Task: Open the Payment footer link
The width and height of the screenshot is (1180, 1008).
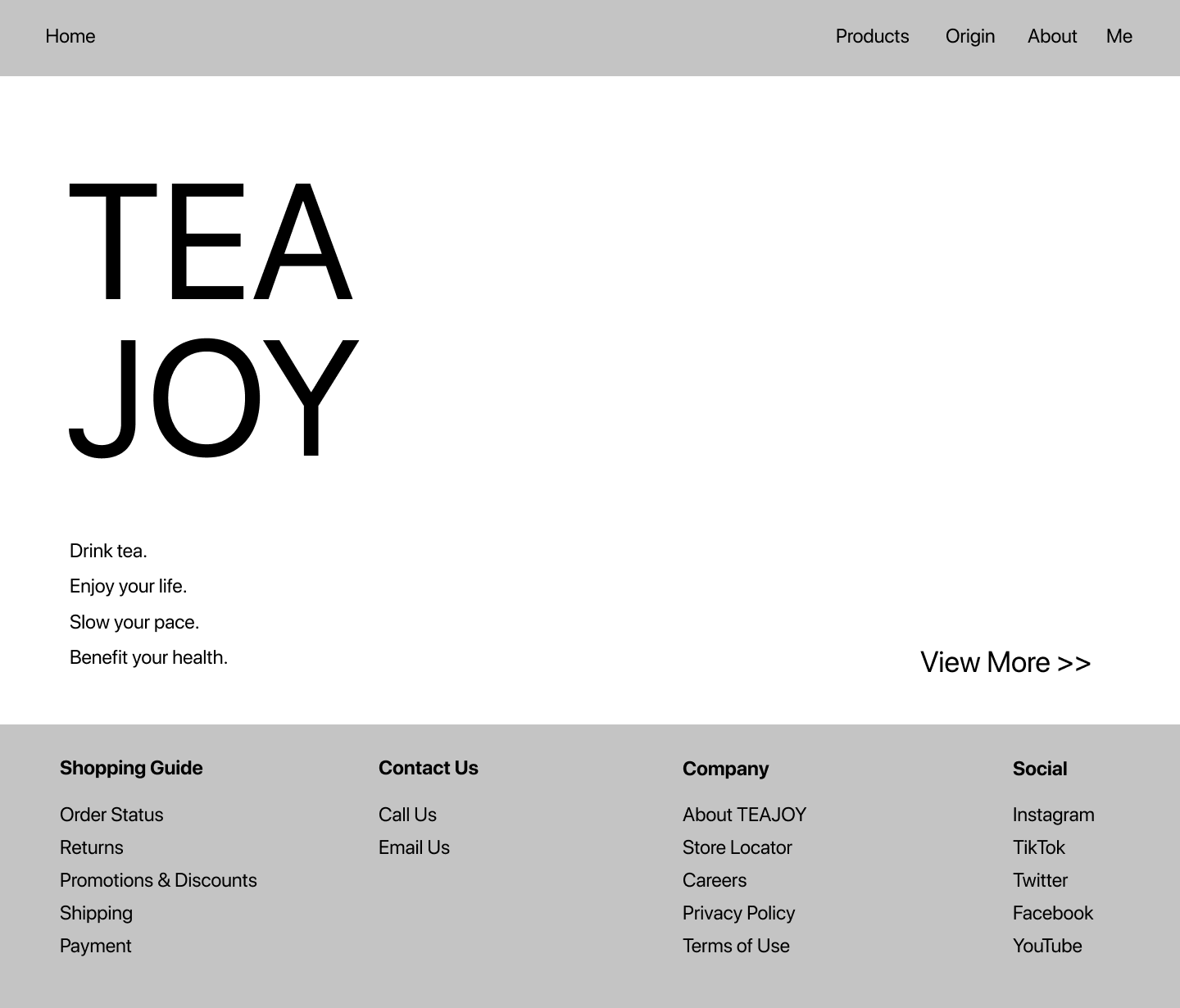Action: tap(95, 946)
